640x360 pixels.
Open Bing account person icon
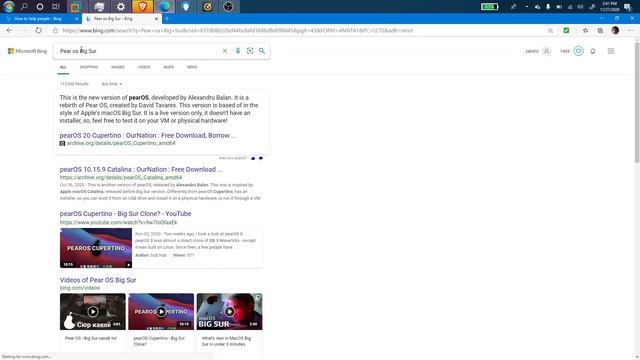click(547, 51)
